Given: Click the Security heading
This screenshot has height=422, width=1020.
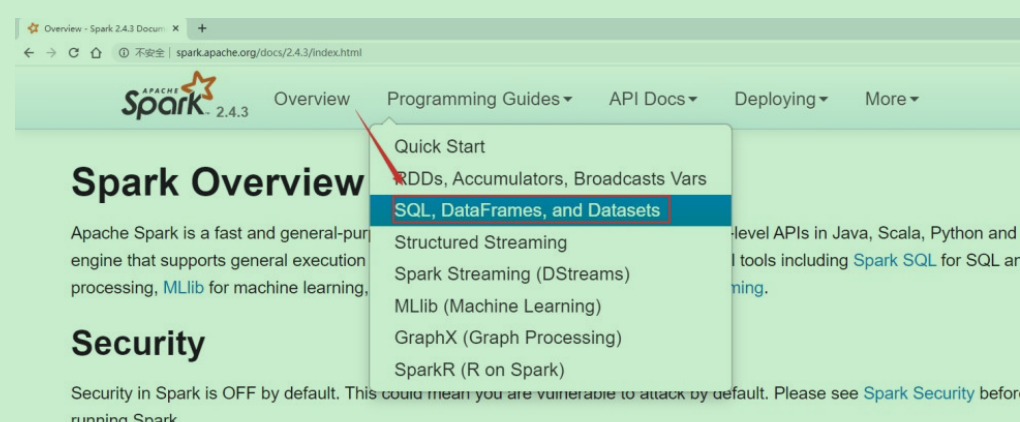Looking at the screenshot, I should click(x=138, y=343).
